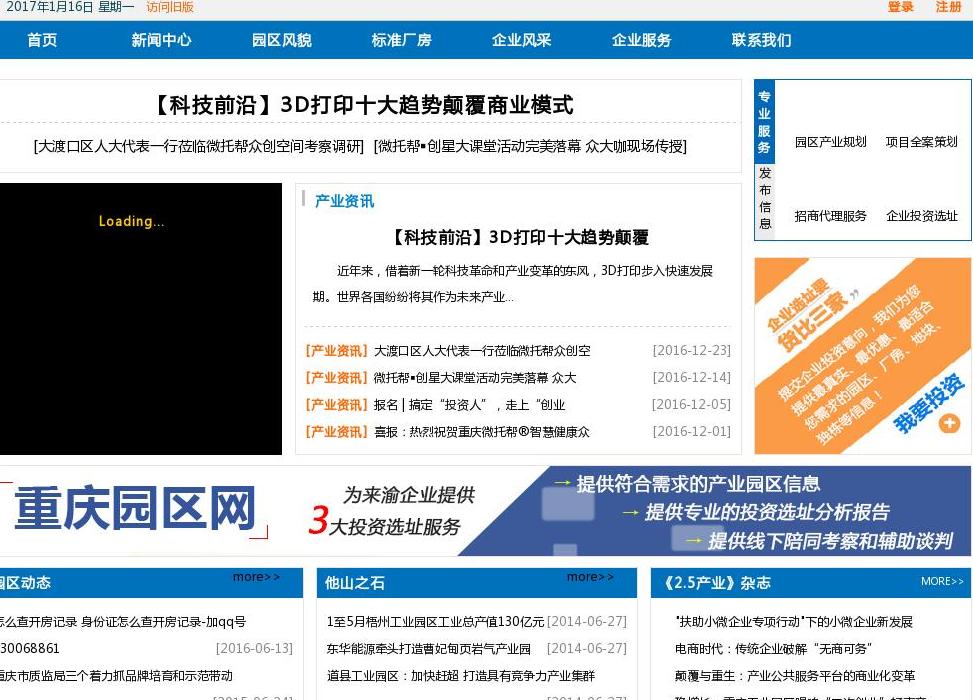Open more link in 他山之石 panel

pos(590,577)
